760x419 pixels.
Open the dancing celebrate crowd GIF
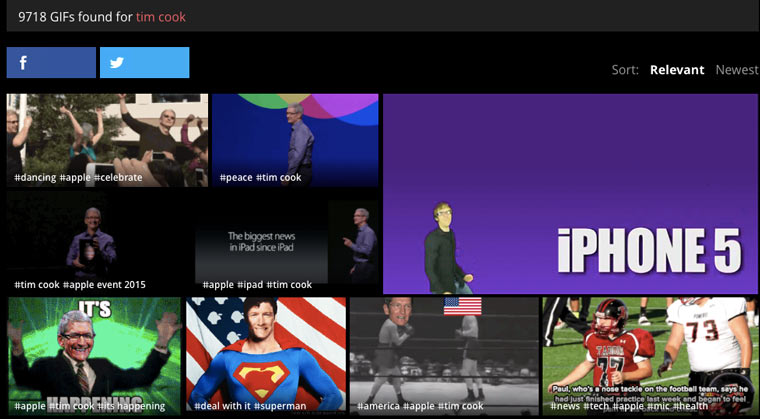click(107, 140)
